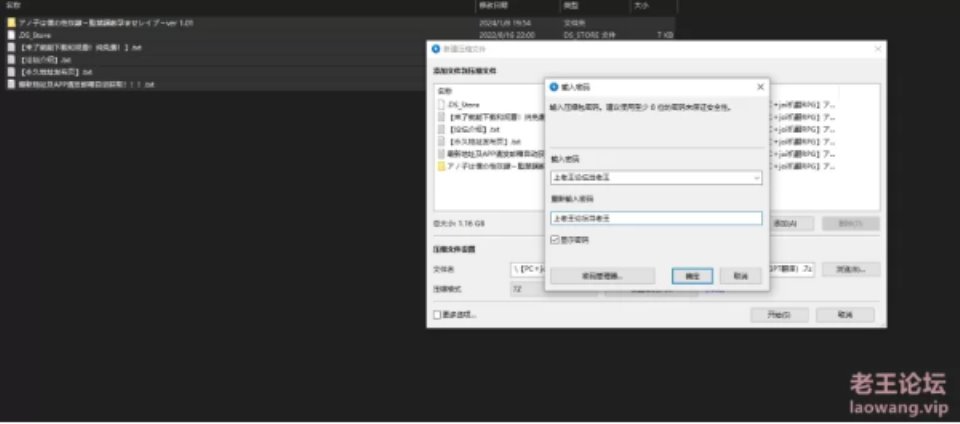Toggle the show password checkbox

click(555, 240)
